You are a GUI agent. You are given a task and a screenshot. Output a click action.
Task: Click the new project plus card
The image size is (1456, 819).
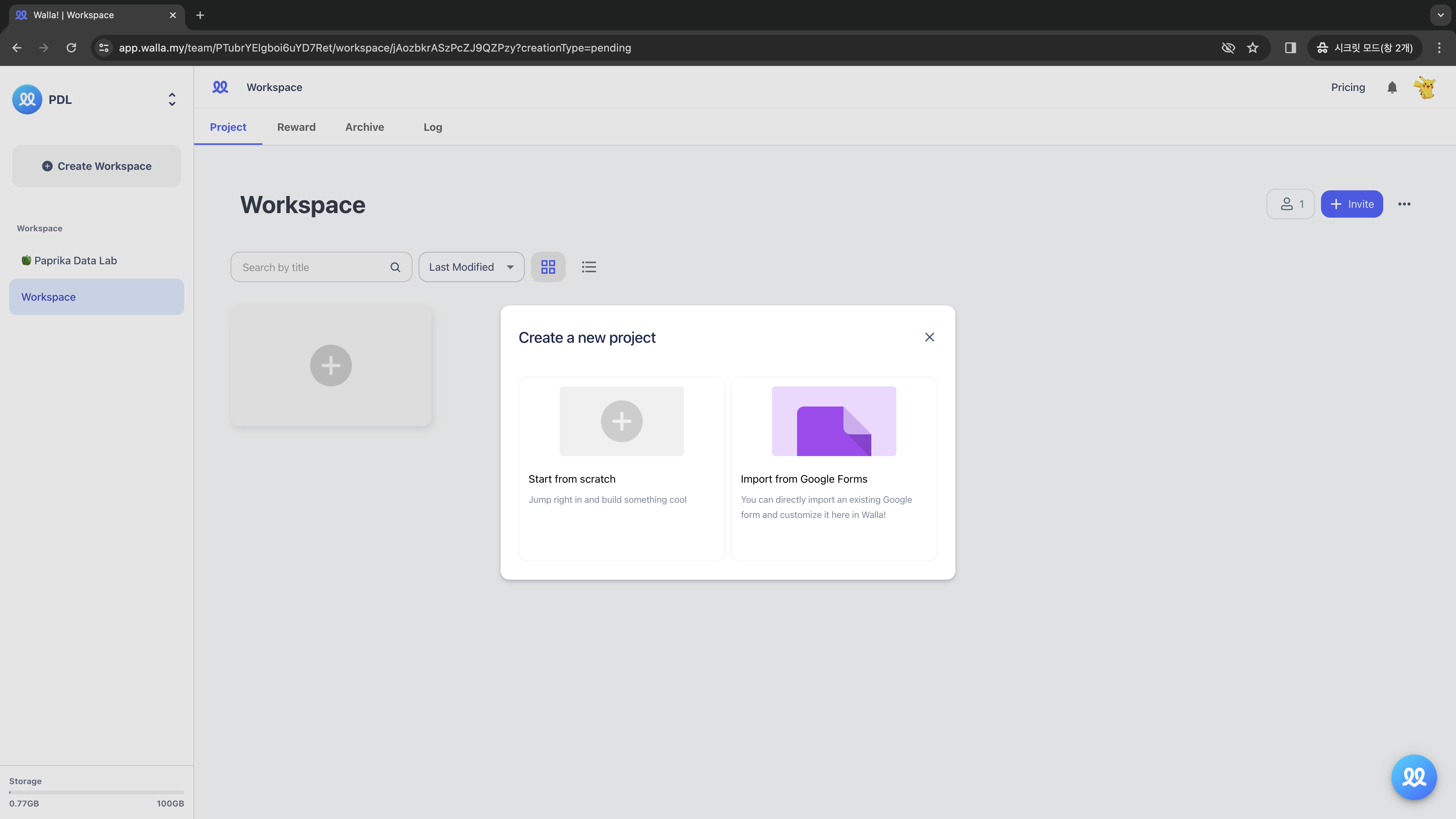coord(331,366)
